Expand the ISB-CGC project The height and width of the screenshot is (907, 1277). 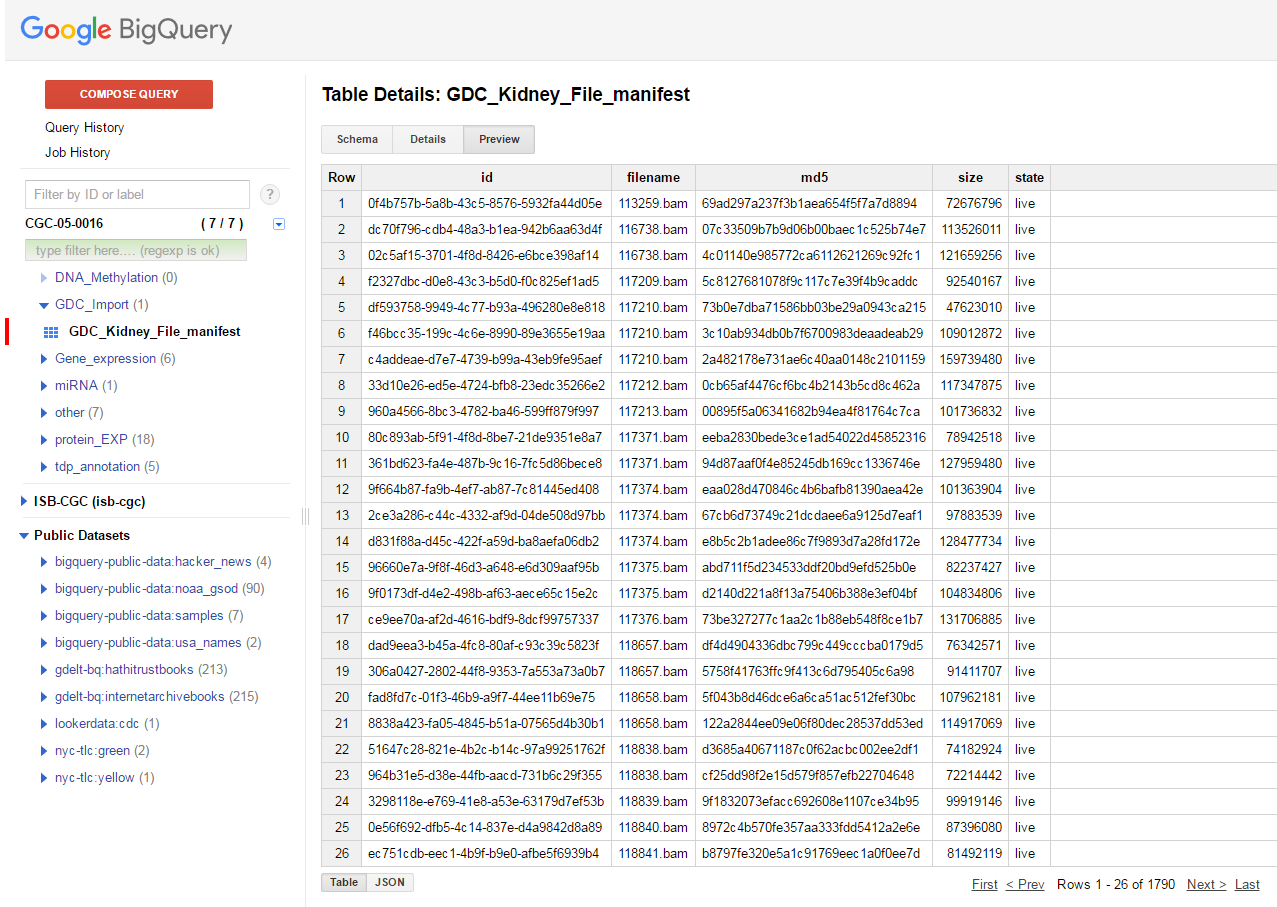(24, 502)
